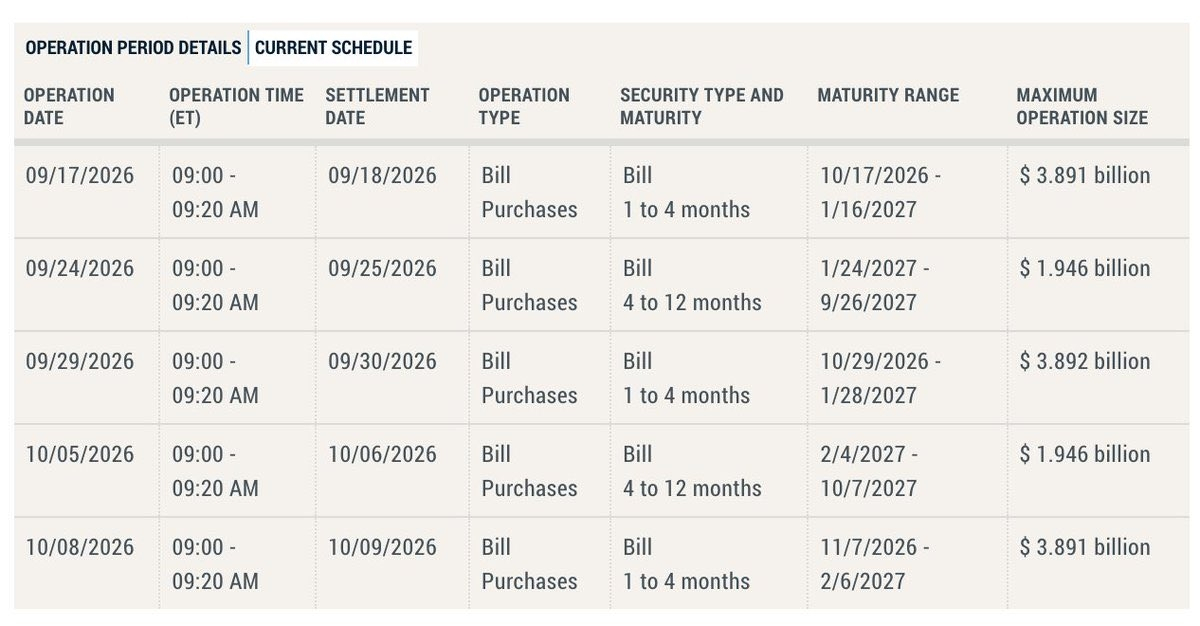The width and height of the screenshot is (1200, 626).
Task: Click the Maturity Range column header
Action: coord(888,95)
